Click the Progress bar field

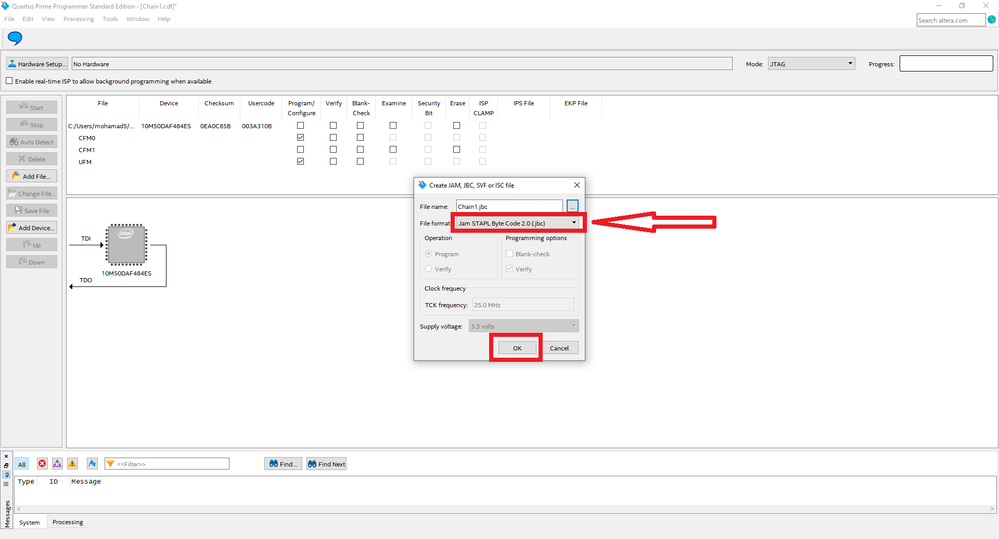click(x=946, y=64)
